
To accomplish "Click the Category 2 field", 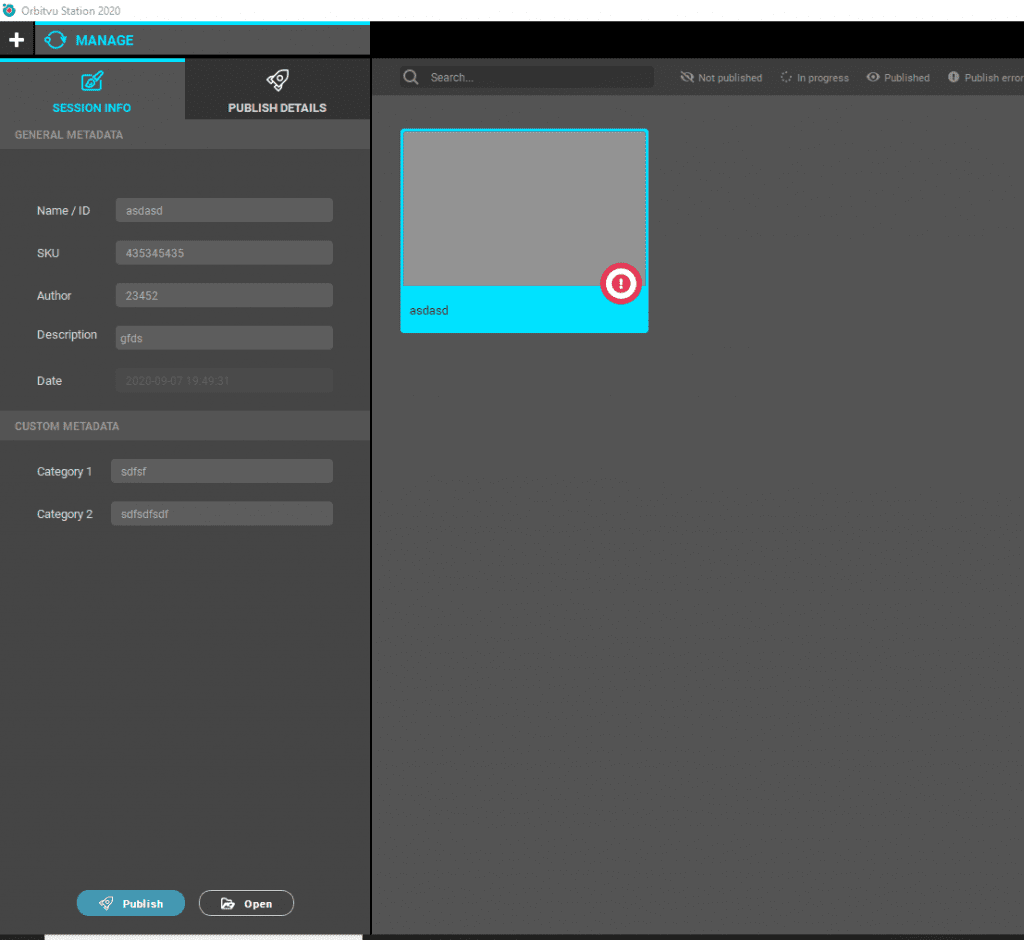I will click(222, 514).
